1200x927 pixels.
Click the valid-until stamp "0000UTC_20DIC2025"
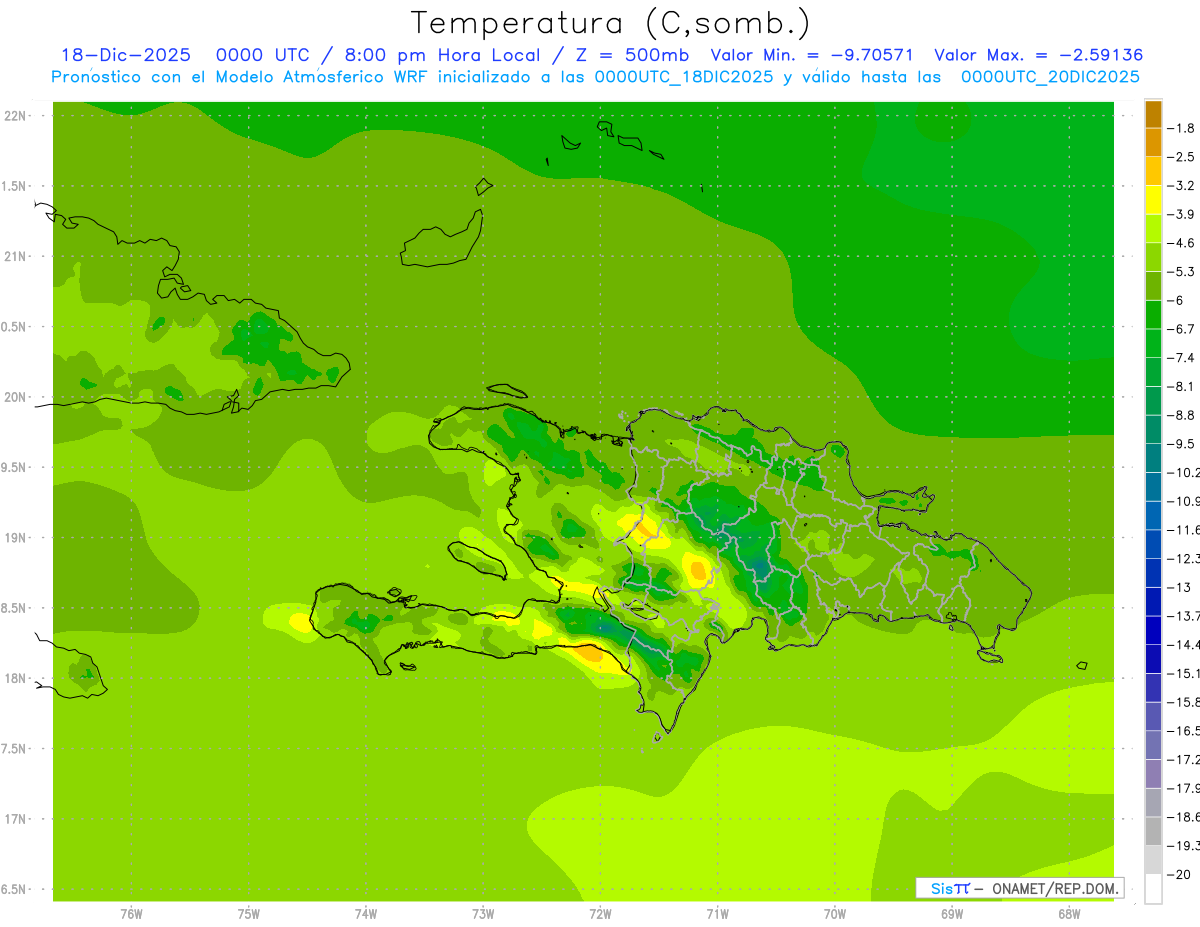tap(1050, 77)
